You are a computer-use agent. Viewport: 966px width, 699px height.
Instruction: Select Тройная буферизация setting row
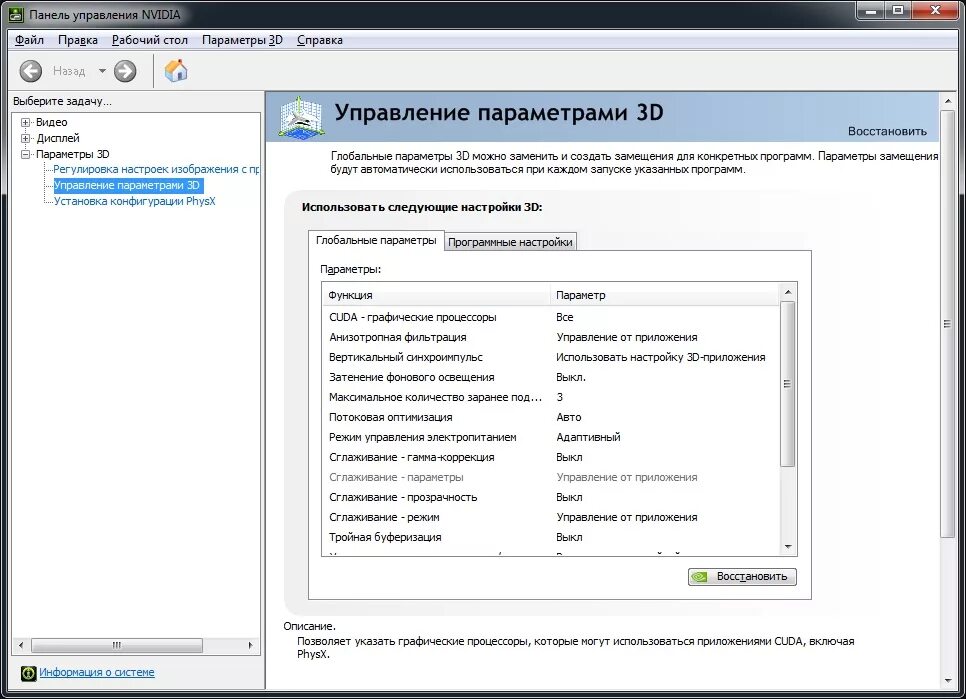pyautogui.click(x=551, y=537)
